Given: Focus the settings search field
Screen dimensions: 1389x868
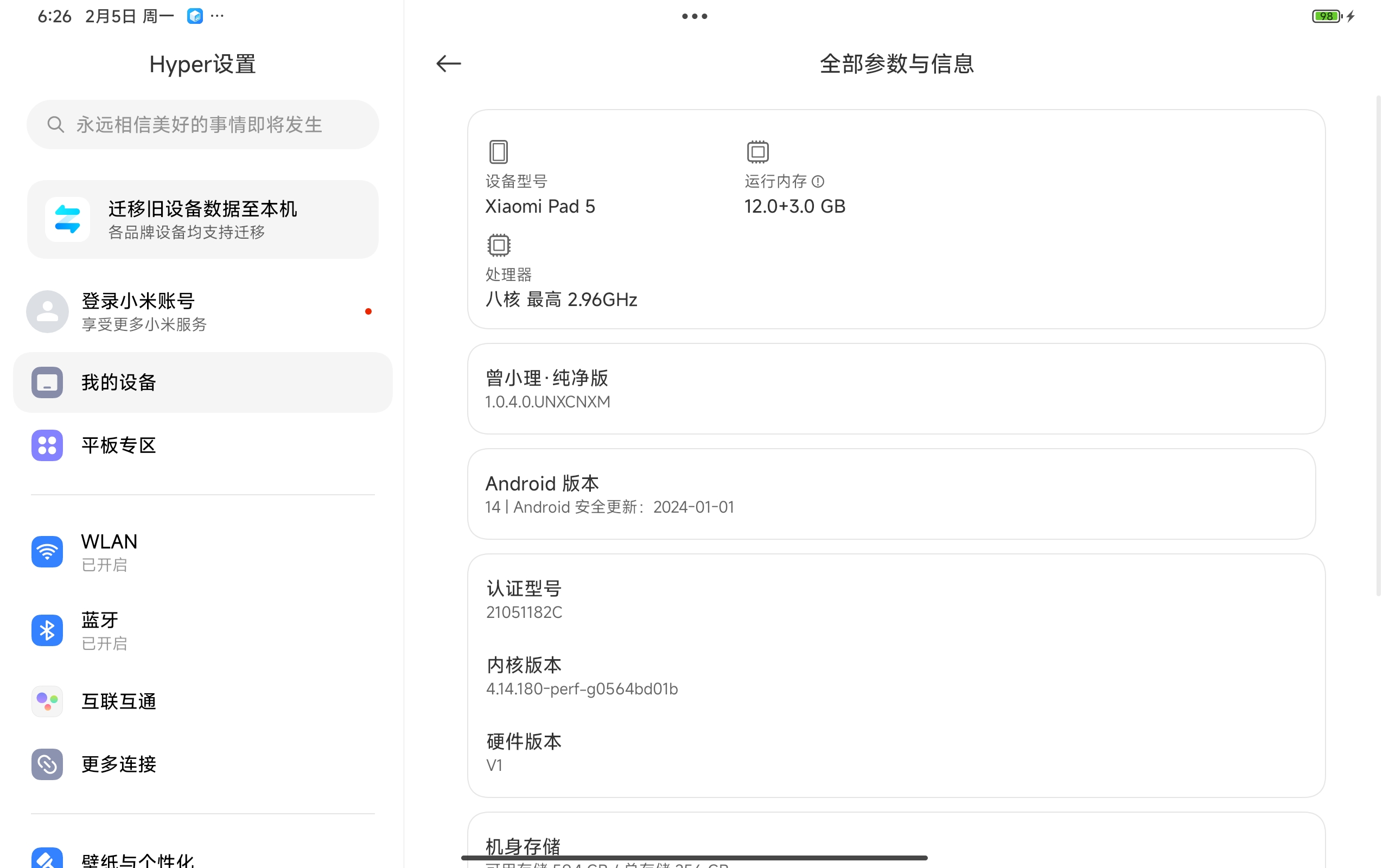Looking at the screenshot, I should tap(202, 124).
